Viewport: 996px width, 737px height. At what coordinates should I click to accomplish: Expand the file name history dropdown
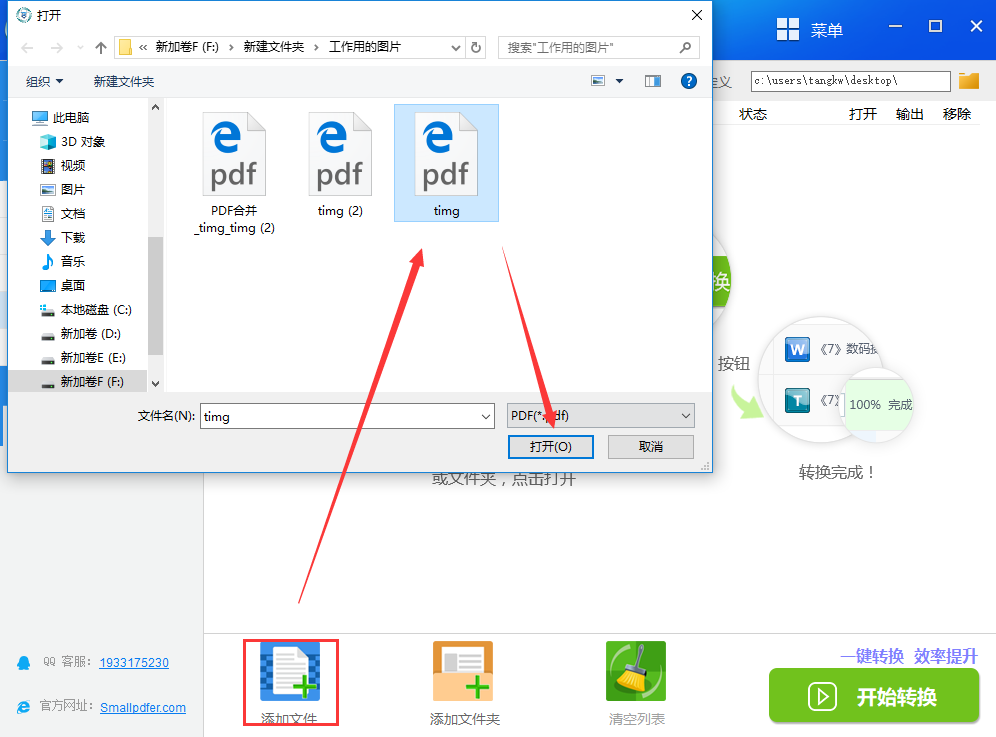pyautogui.click(x=486, y=416)
